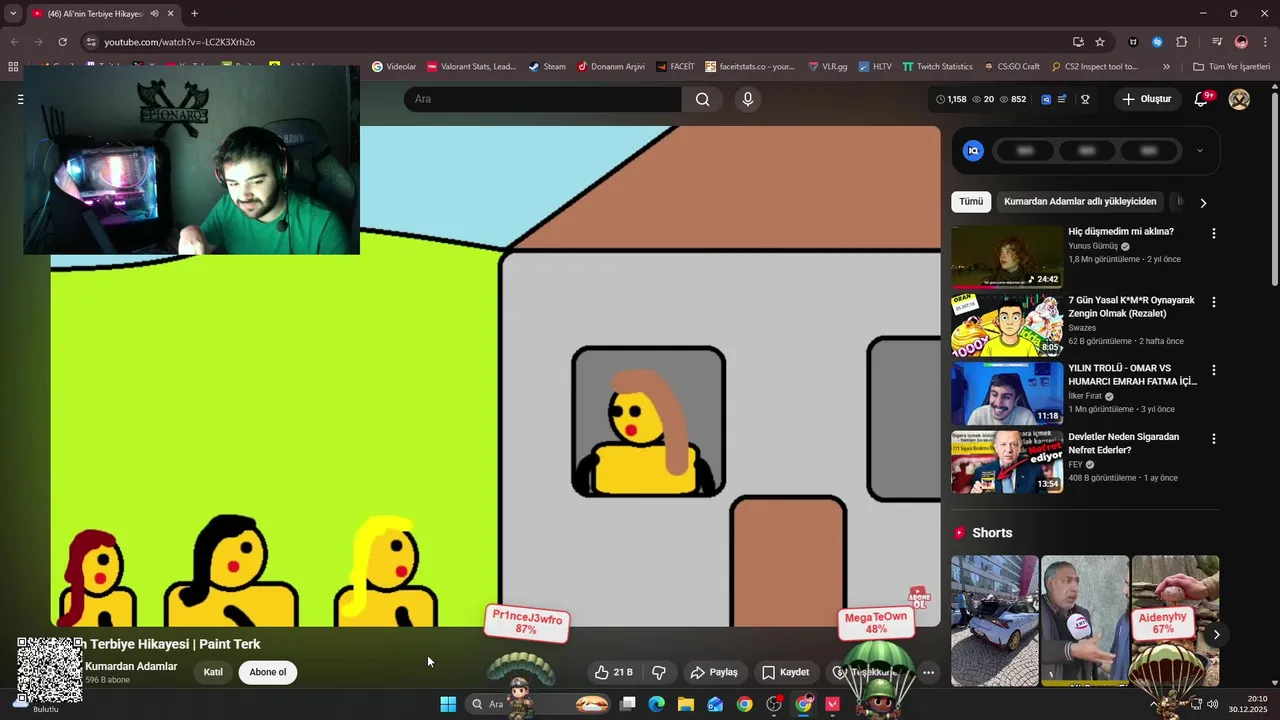1280x720 pixels.
Task: Dislike the video with thumbs down
Action: click(x=659, y=672)
